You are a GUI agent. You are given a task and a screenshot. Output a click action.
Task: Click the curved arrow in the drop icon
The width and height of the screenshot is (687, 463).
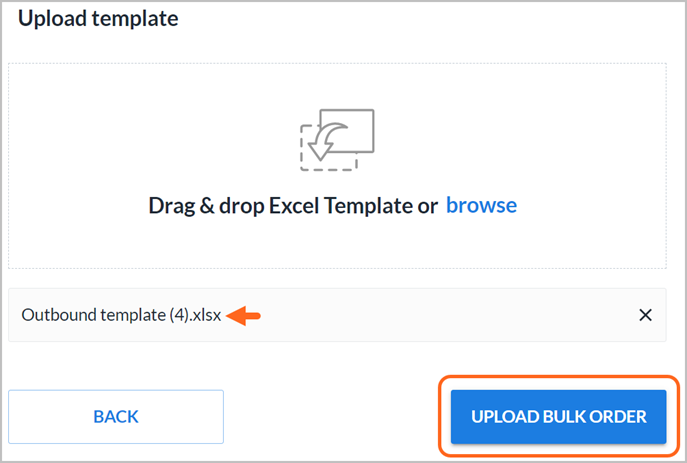pos(326,141)
